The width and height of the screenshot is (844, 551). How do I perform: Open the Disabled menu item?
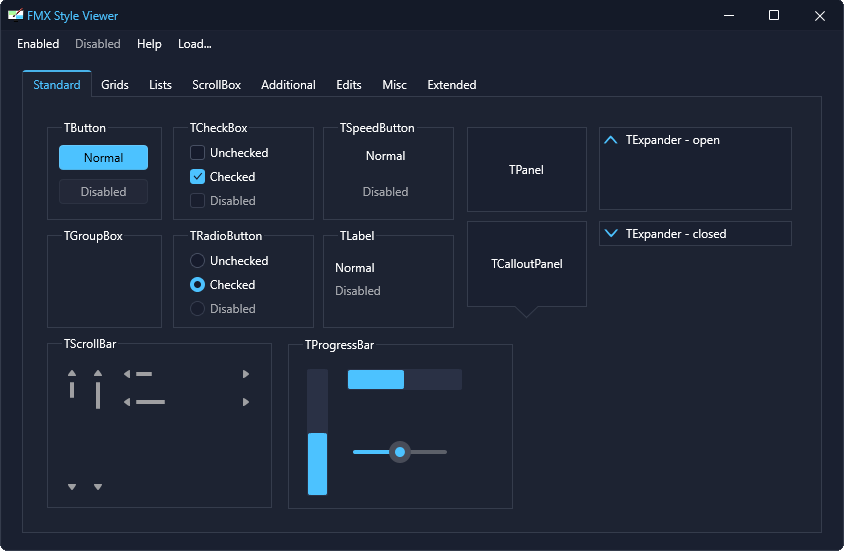[x=98, y=44]
